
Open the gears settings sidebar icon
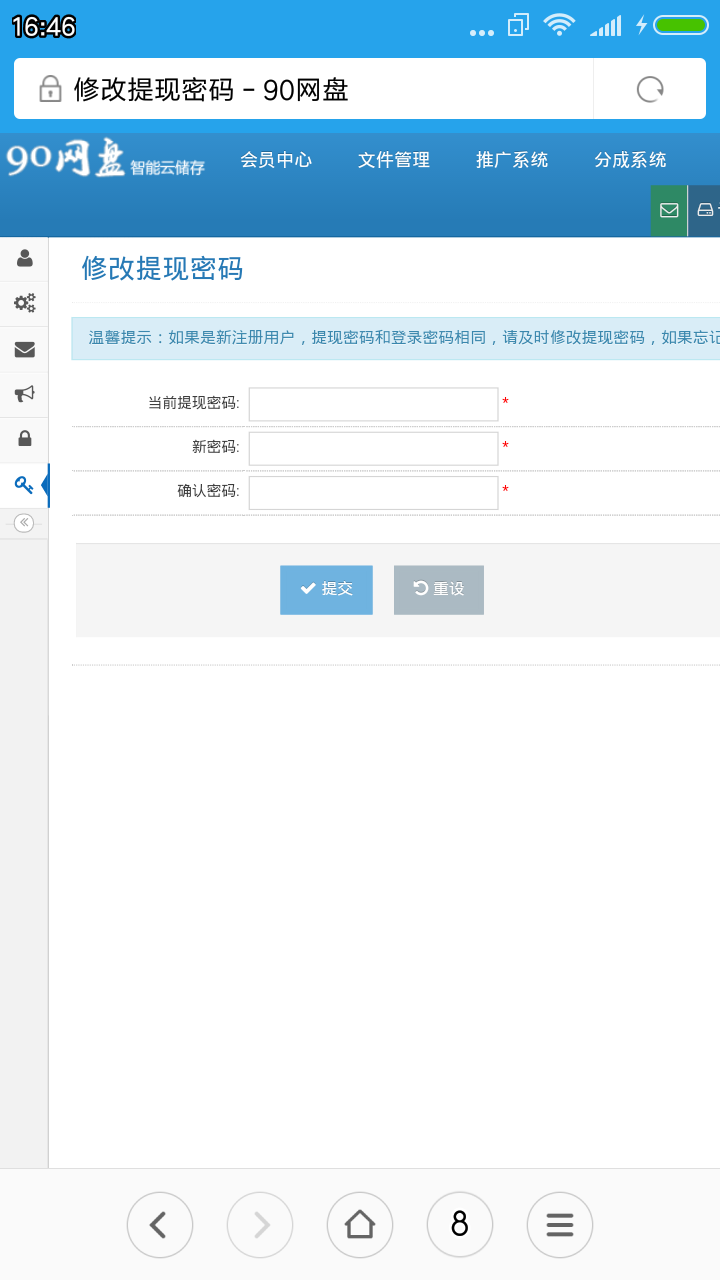(x=24, y=303)
